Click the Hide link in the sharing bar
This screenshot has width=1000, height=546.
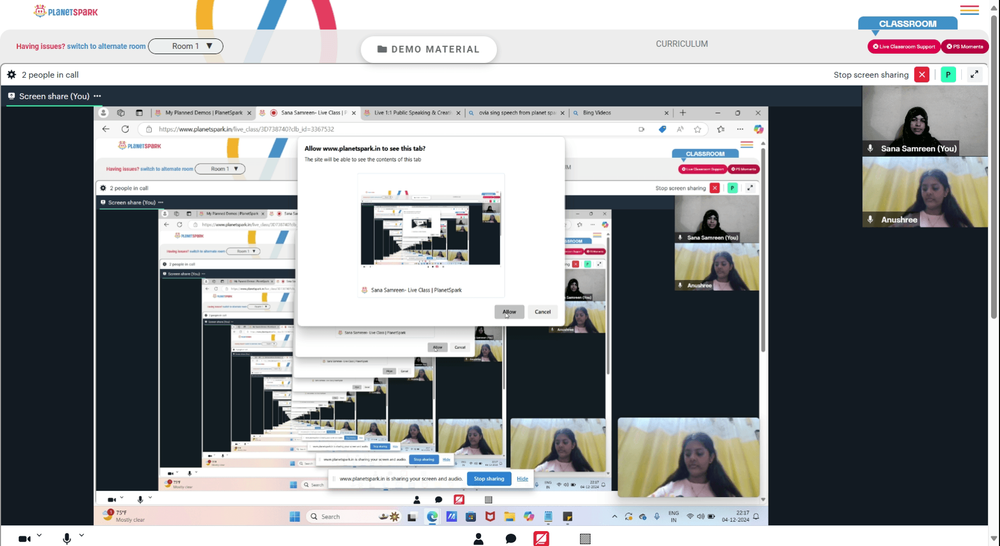coord(522,479)
